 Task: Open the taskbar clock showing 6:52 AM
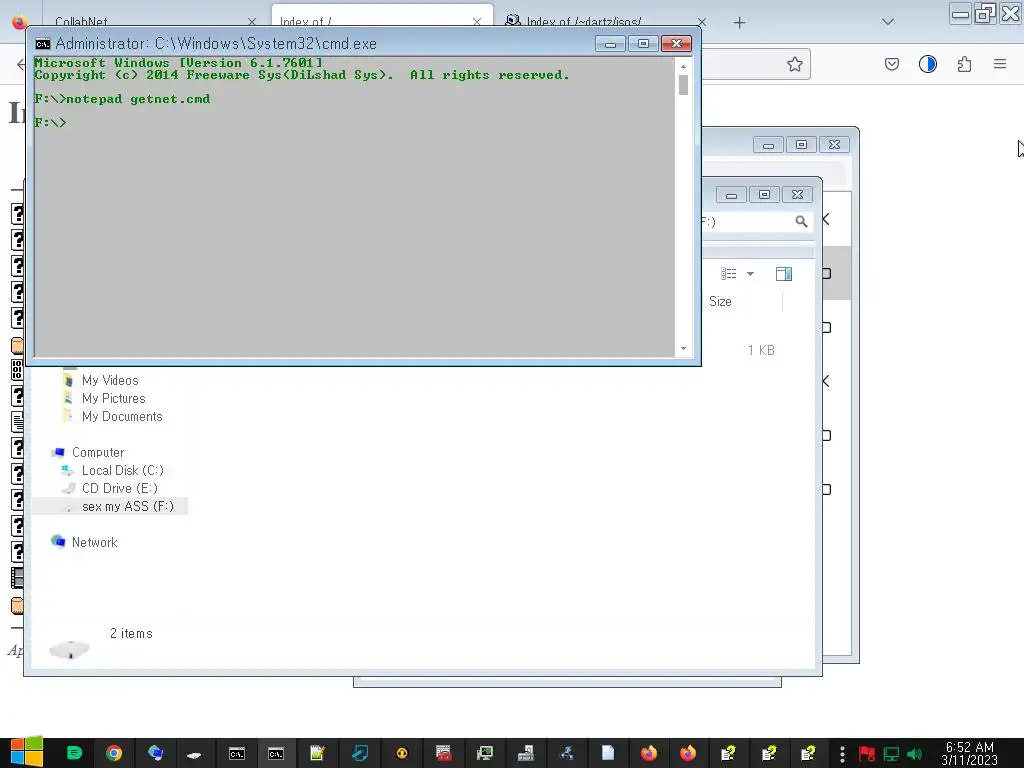coord(970,753)
